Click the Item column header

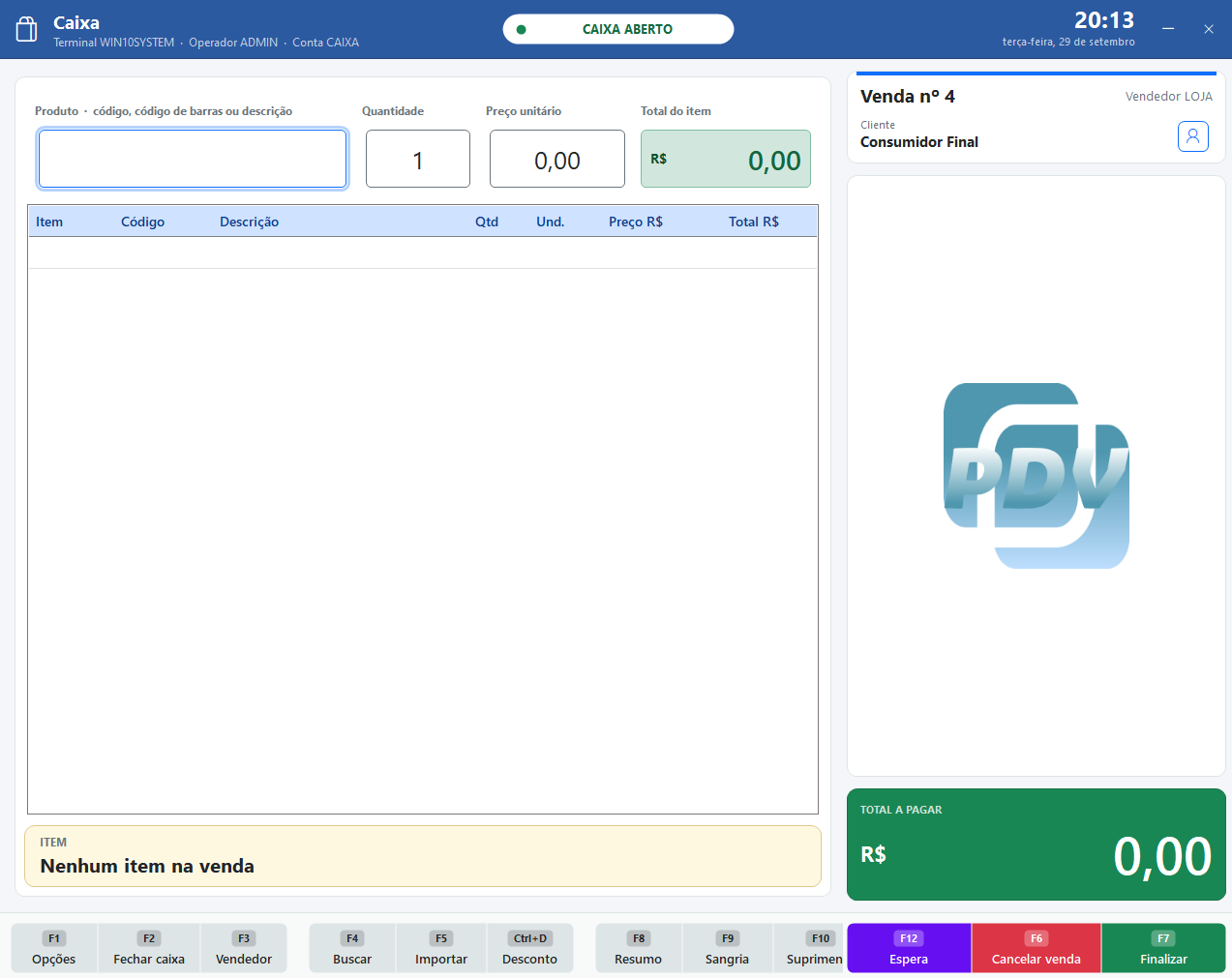[49, 222]
